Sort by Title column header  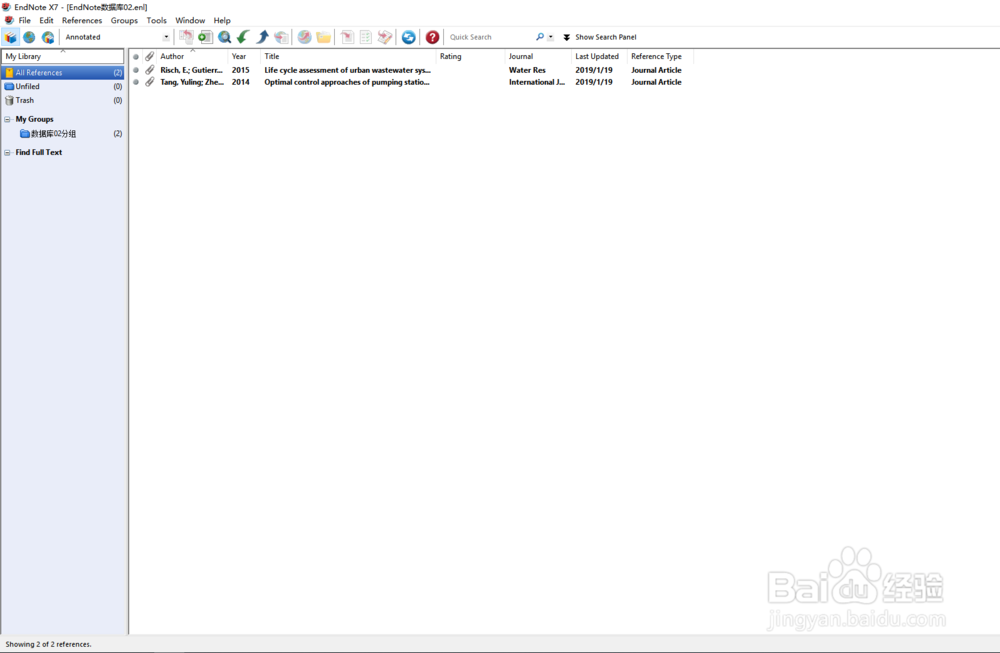(x=348, y=56)
